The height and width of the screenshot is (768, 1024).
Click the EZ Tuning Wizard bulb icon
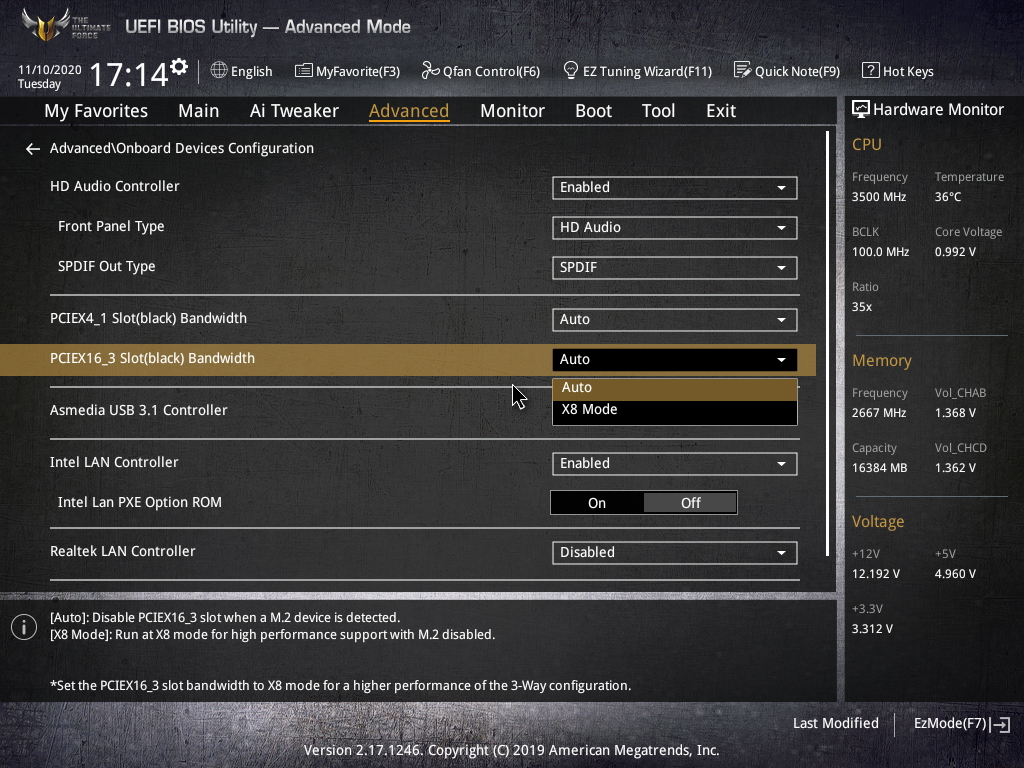[x=570, y=70]
